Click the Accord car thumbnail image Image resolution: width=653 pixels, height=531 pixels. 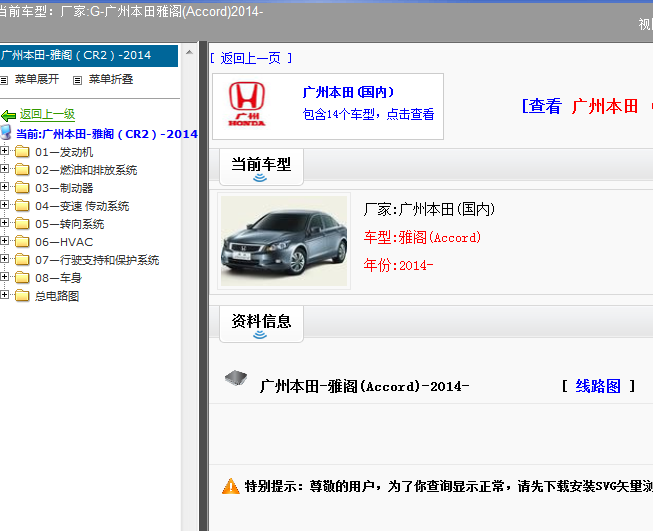[x=284, y=241]
